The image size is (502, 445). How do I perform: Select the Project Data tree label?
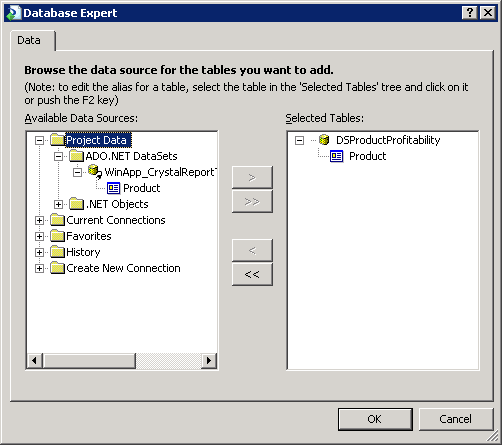click(98, 140)
